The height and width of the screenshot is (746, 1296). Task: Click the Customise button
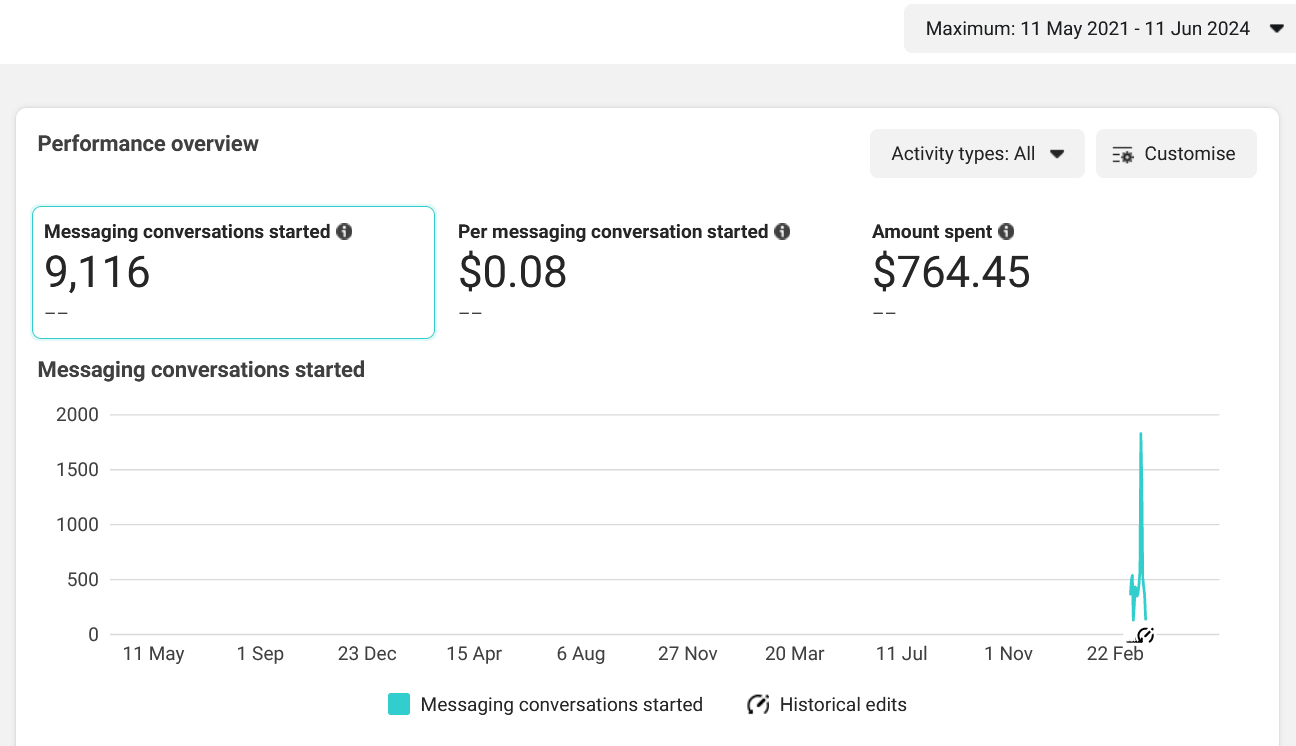[x=1176, y=154]
